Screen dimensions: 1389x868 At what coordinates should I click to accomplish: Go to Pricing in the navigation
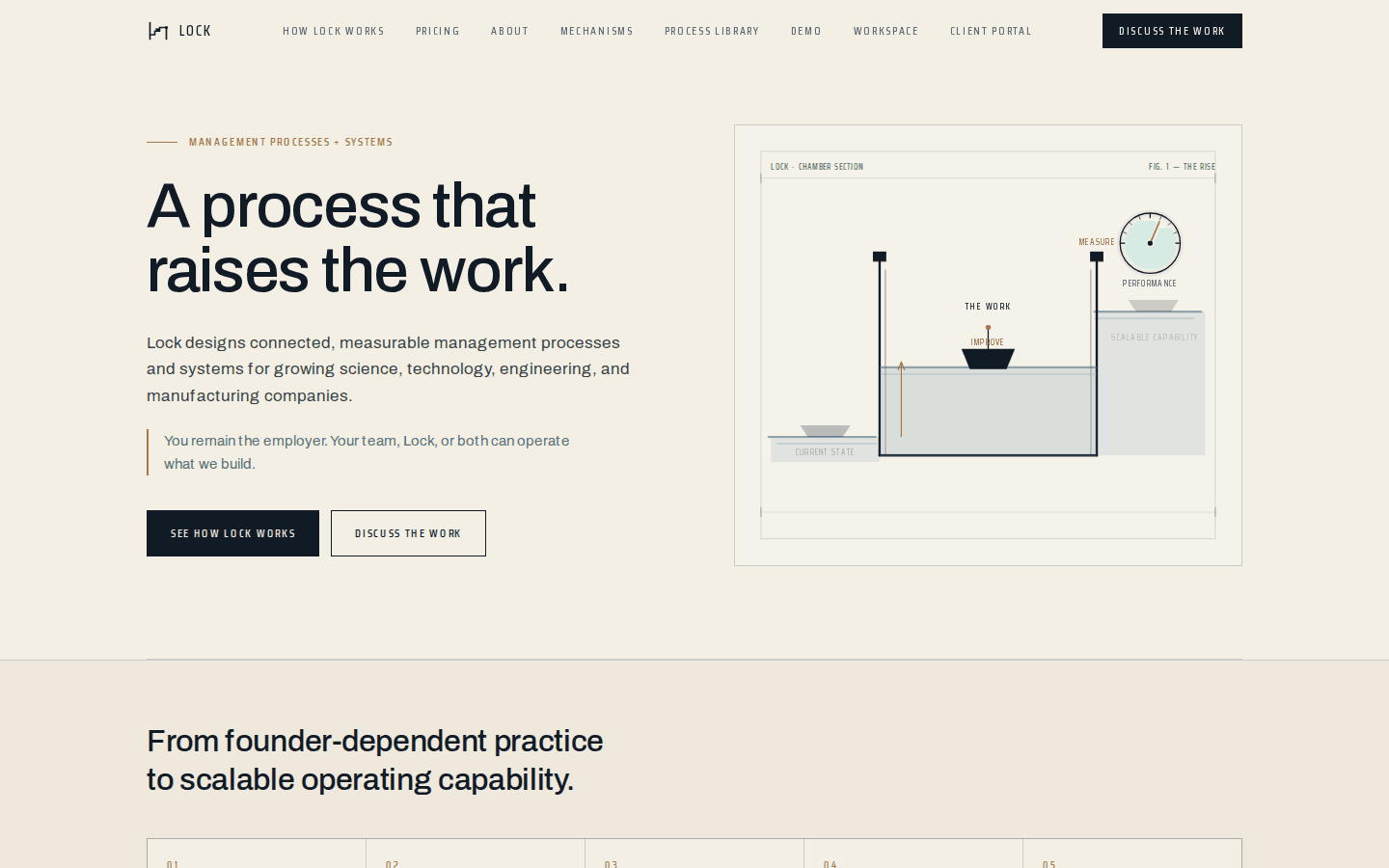click(x=438, y=31)
